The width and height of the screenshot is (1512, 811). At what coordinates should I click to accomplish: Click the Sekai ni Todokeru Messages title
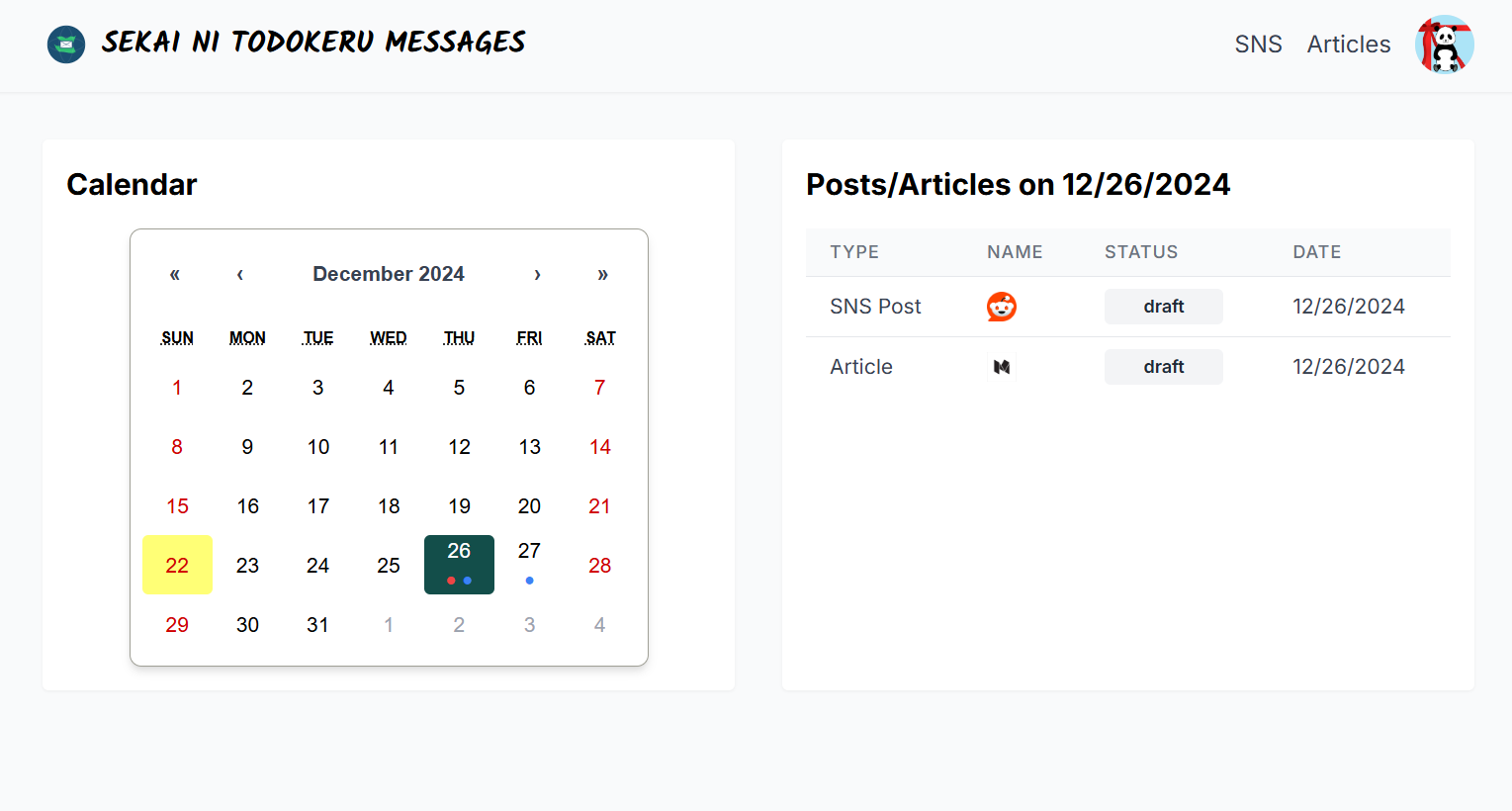click(313, 43)
